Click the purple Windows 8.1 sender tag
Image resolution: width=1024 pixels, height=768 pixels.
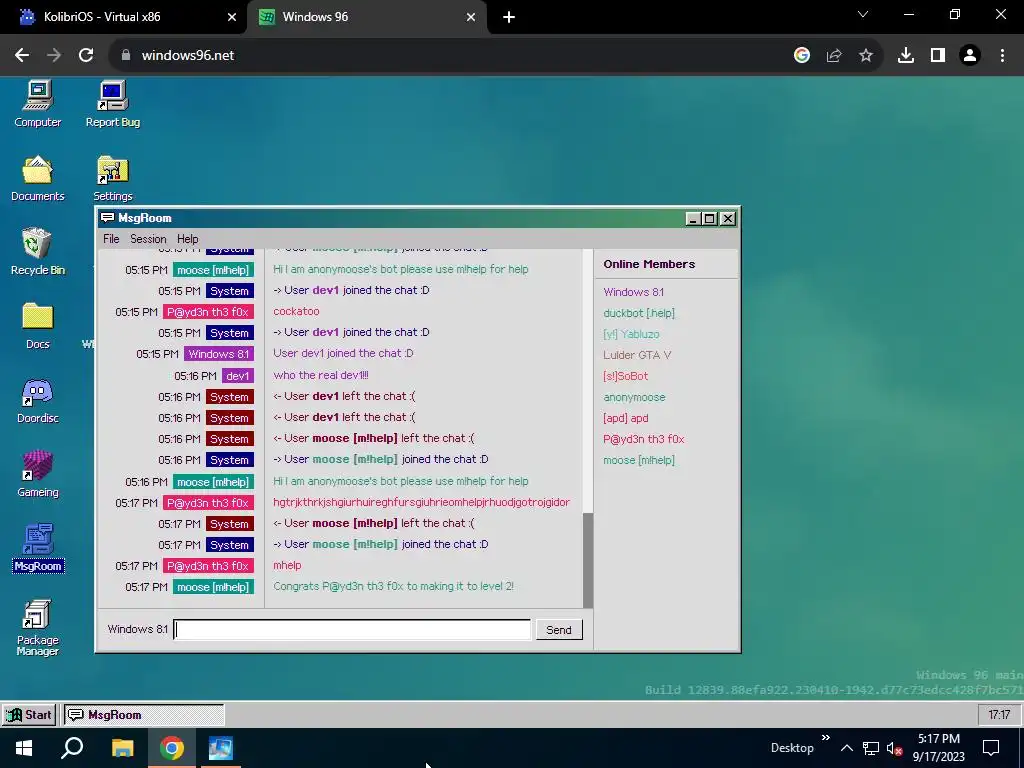219,354
